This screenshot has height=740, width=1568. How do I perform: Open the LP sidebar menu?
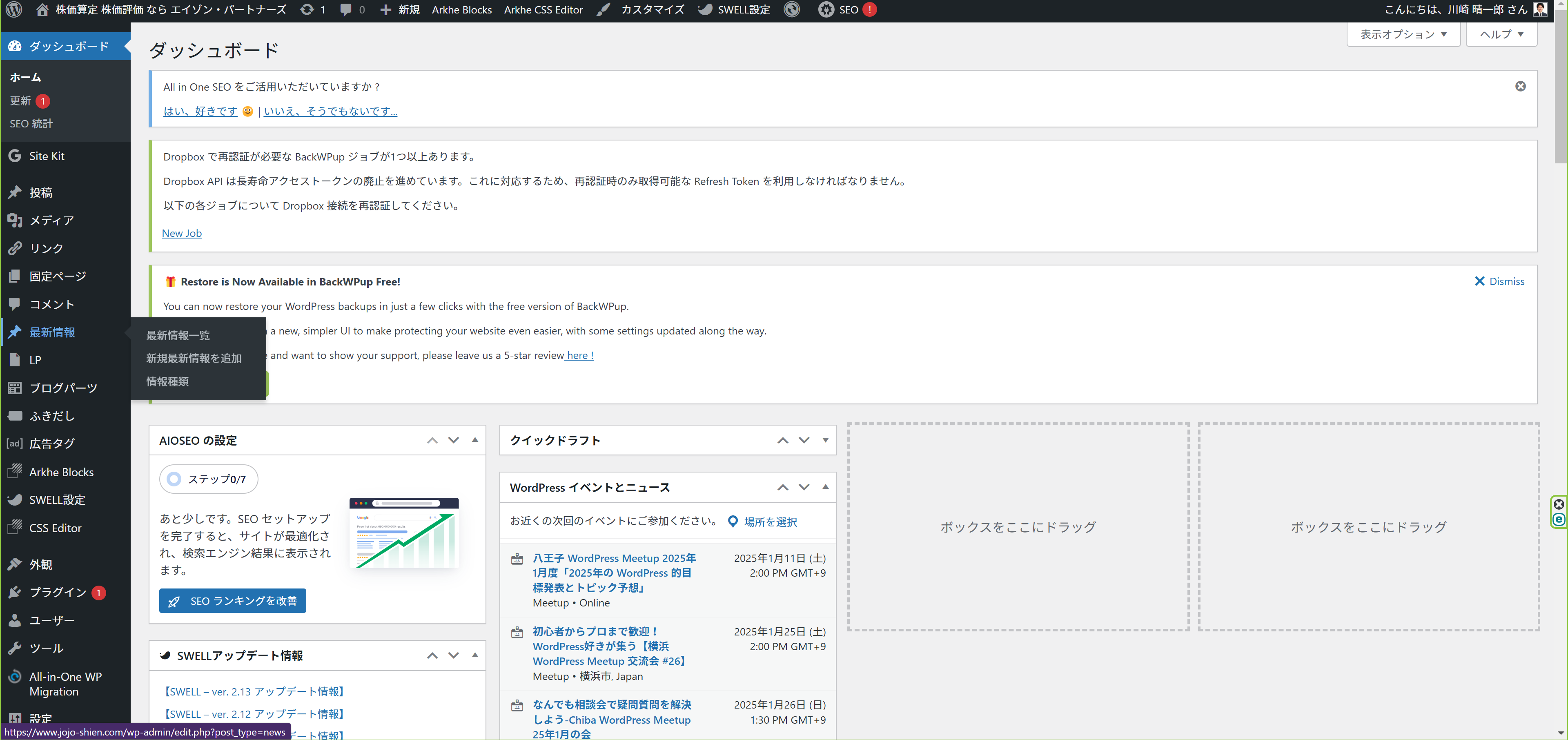(66, 360)
